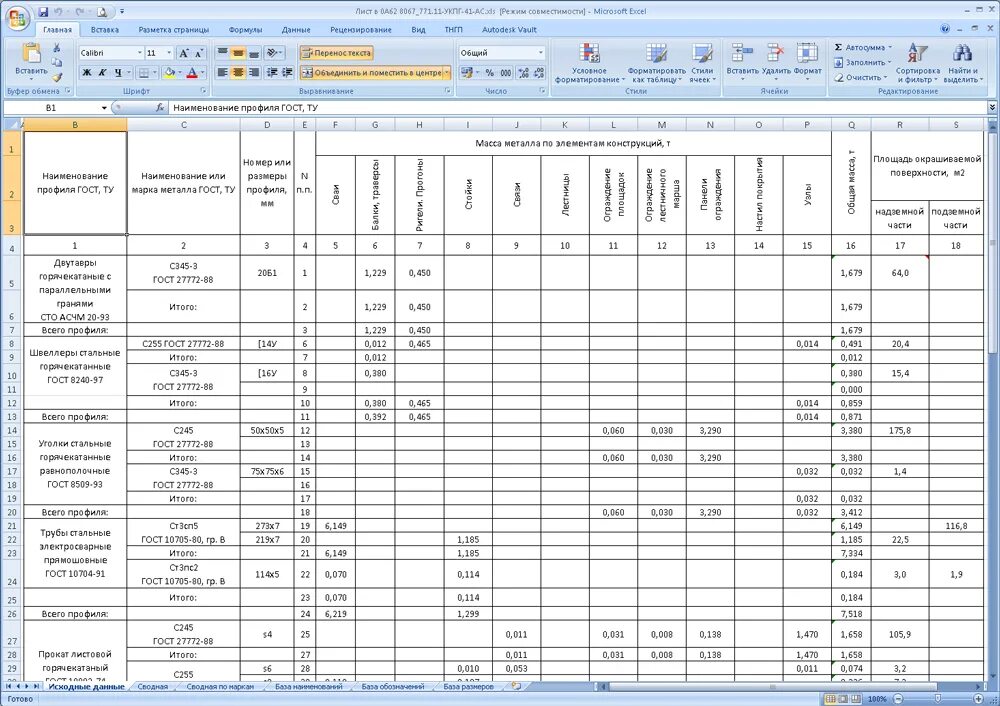Decrease decimal places

point(540,73)
